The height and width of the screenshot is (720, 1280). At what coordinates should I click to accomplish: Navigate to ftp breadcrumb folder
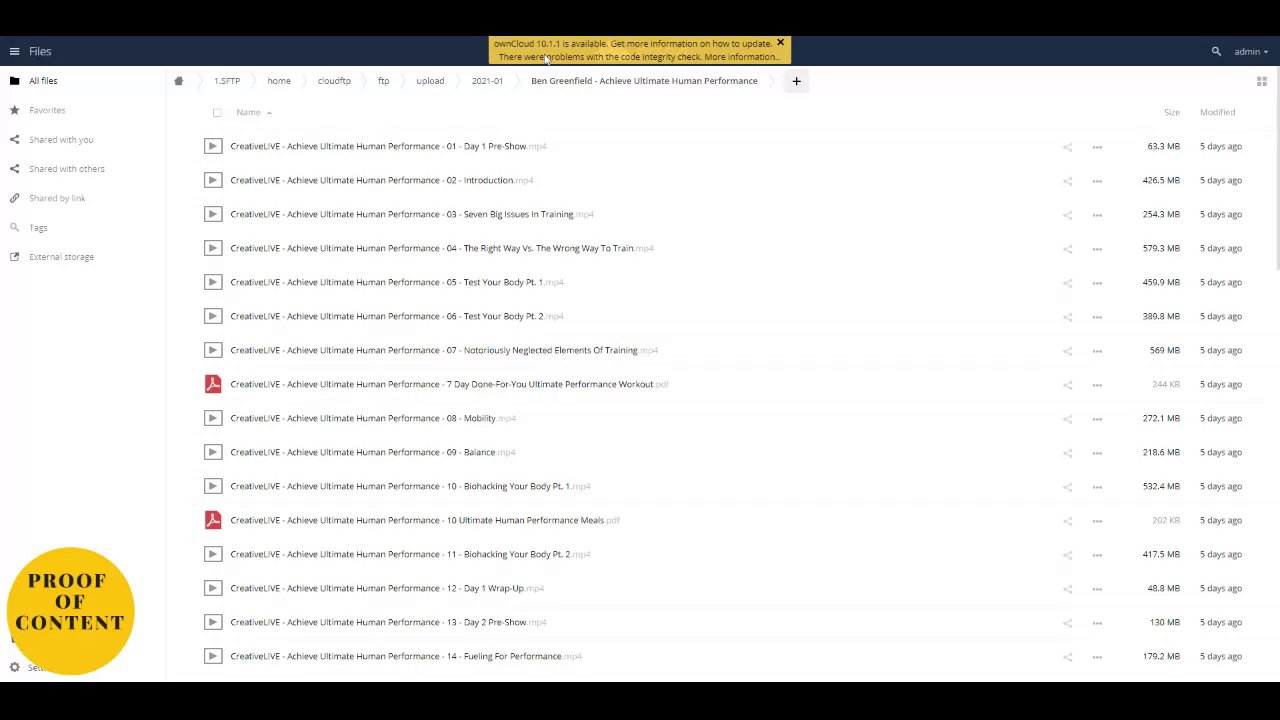[x=383, y=81]
